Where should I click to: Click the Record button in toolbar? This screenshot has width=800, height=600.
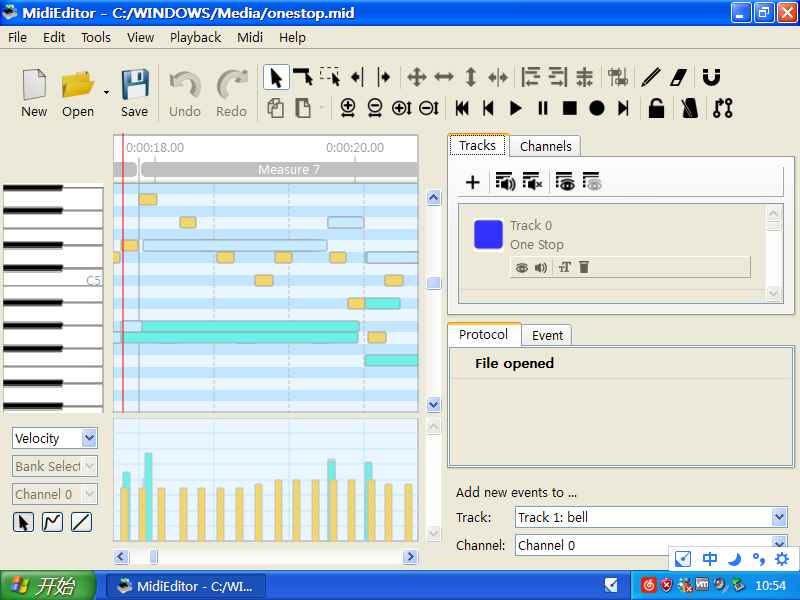[x=597, y=108]
